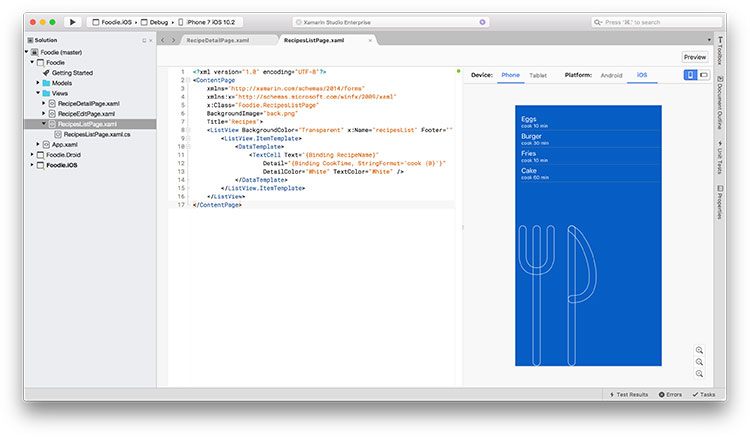Click the search field
The width and height of the screenshot is (750, 437).
pos(656,22)
